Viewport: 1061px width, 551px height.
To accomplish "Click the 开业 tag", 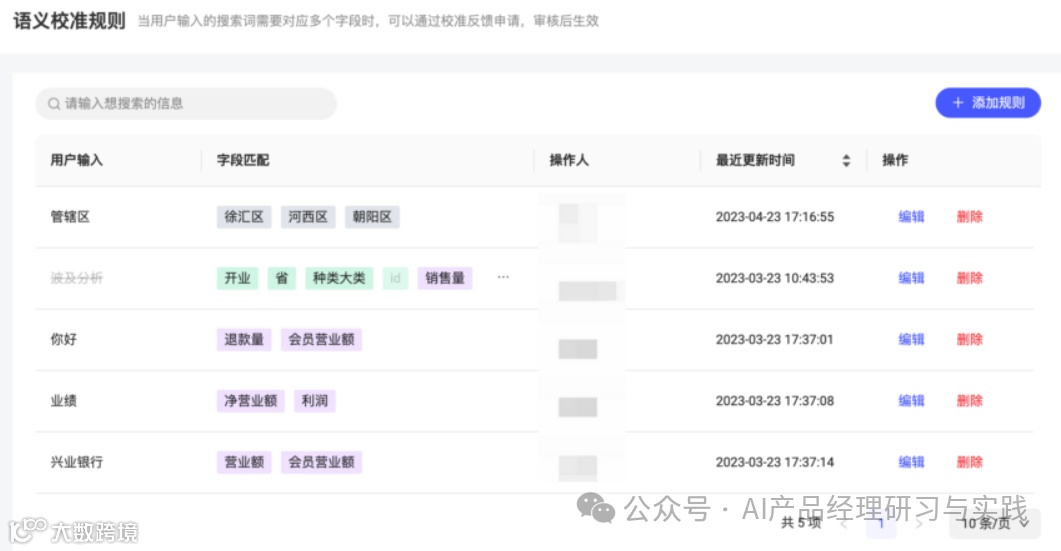I will 238,278.
